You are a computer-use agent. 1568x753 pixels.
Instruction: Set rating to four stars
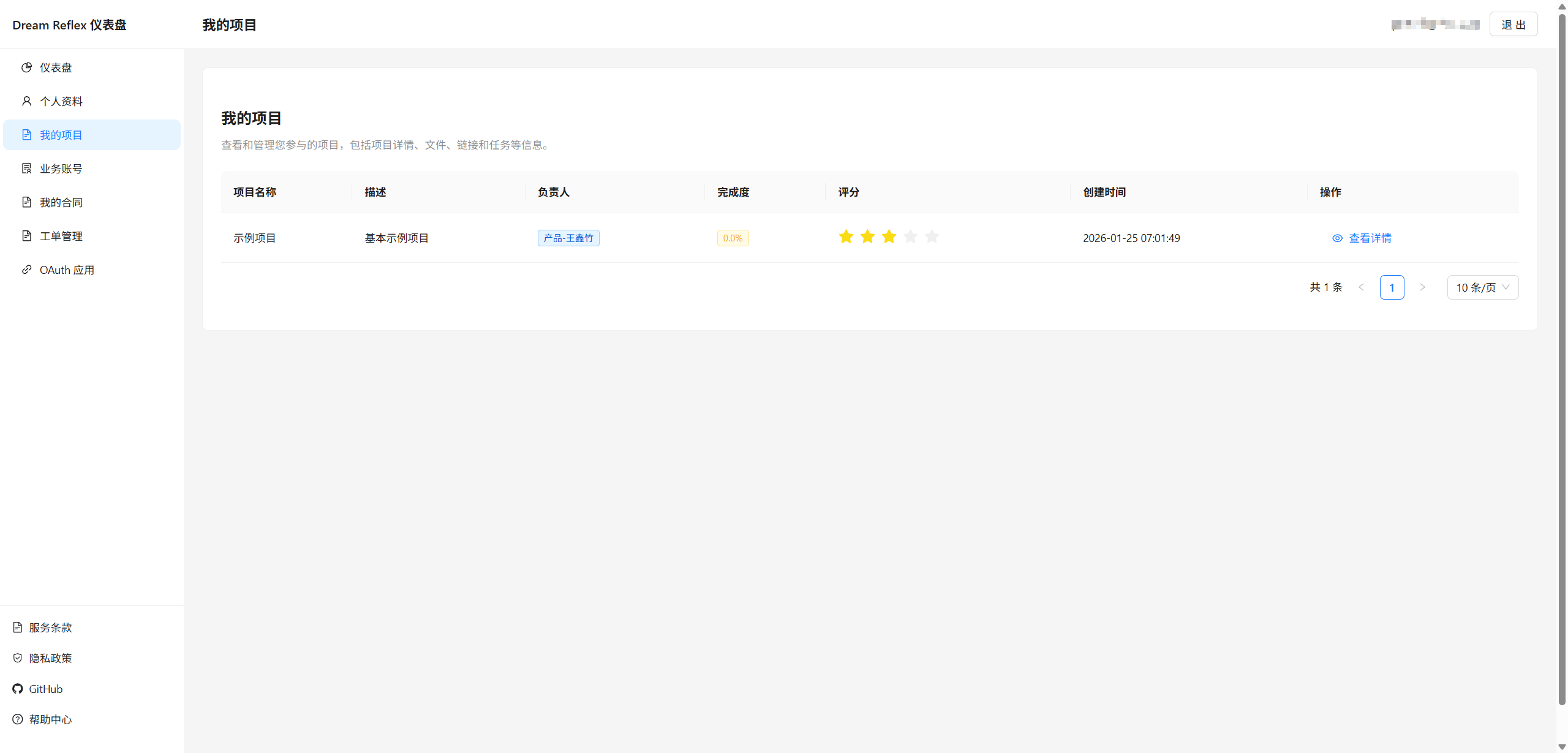[x=910, y=236]
